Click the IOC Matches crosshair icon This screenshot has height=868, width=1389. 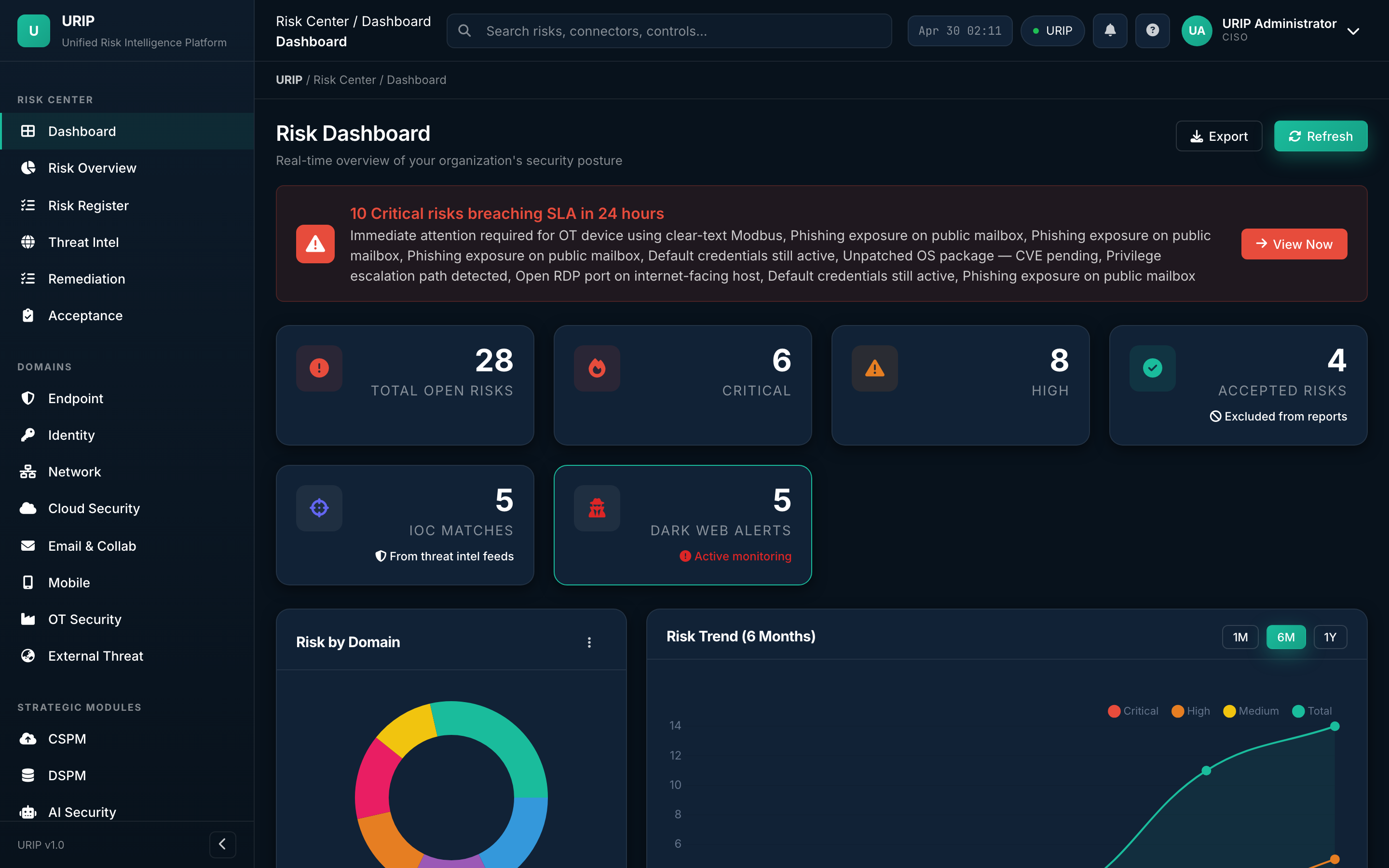pyautogui.click(x=319, y=508)
